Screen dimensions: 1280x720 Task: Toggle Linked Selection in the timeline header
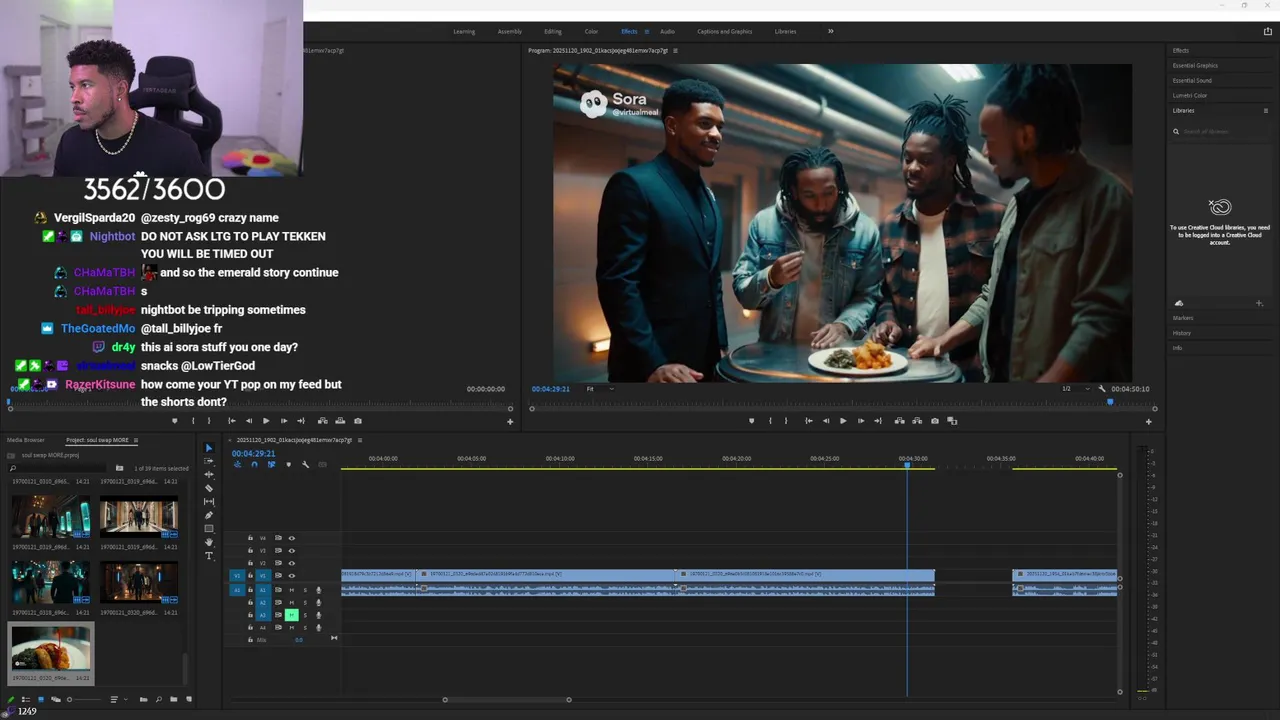click(x=271, y=464)
